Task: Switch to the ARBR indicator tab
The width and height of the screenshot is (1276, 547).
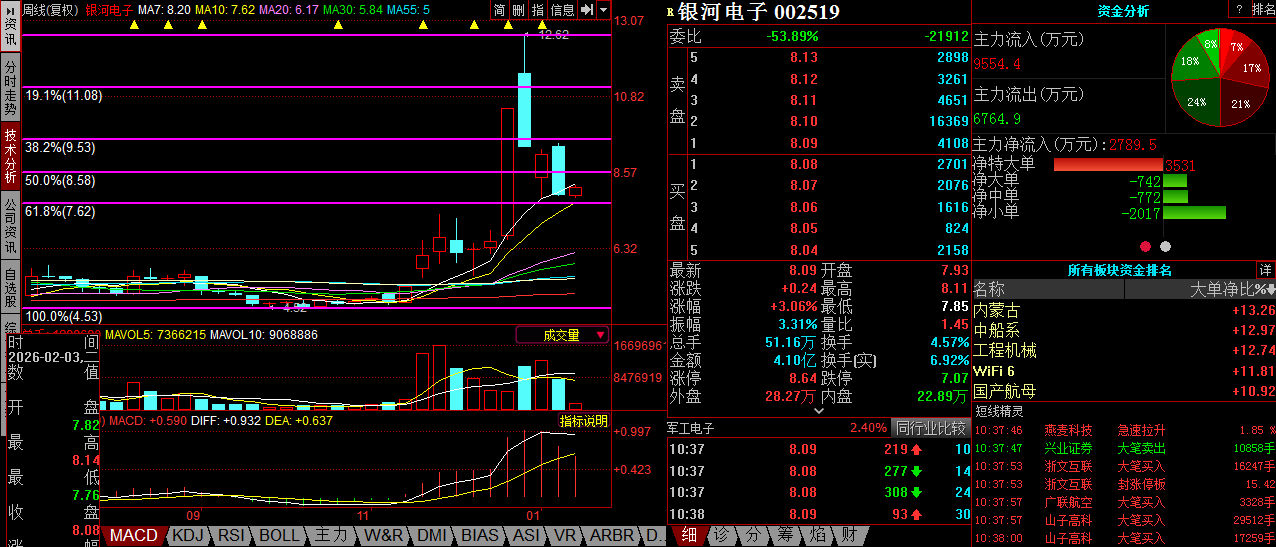Action: [612, 535]
